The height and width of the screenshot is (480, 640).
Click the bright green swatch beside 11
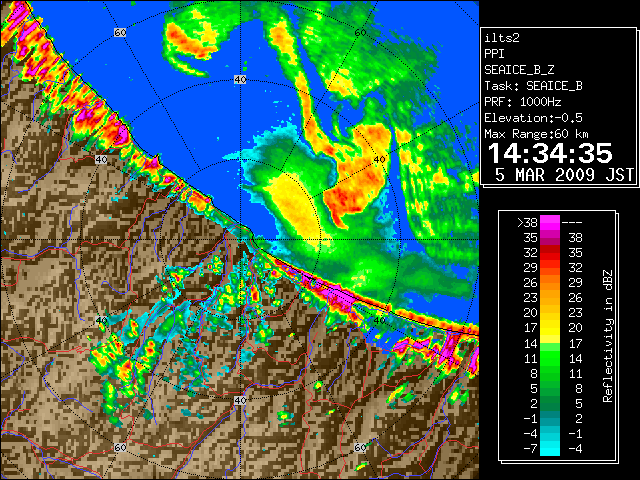point(550,359)
